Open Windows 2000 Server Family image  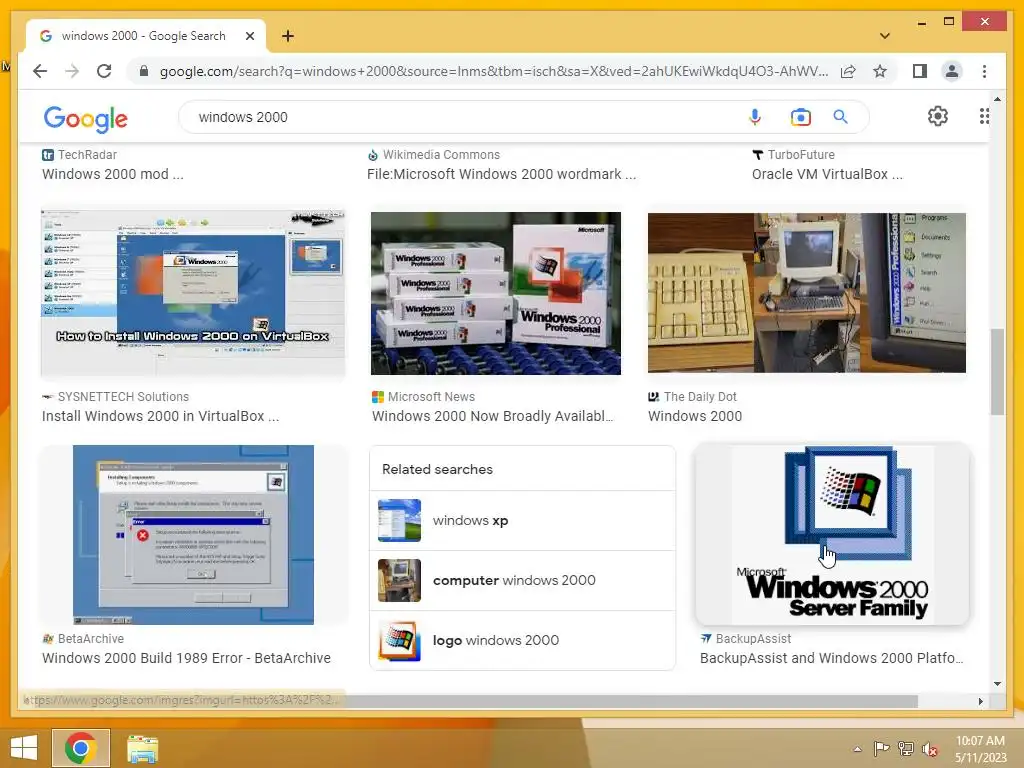(x=833, y=534)
